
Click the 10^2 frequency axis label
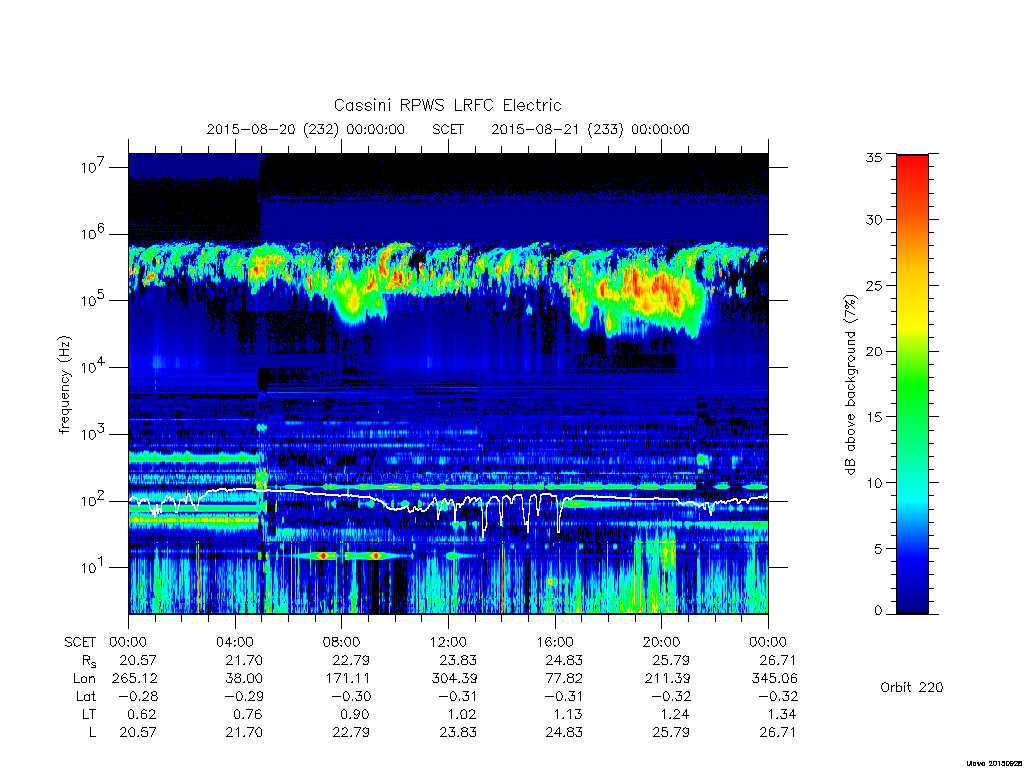(x=93, y=500)
